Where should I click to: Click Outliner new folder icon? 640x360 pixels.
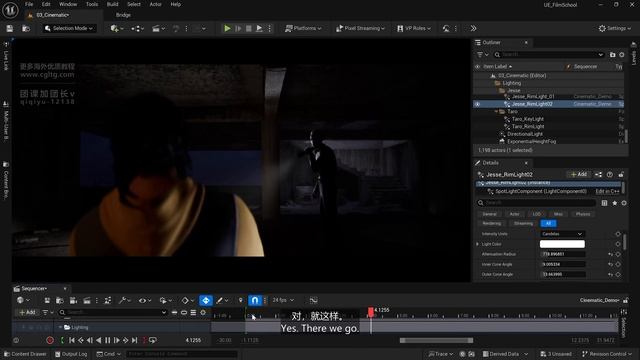click(612, 54)
